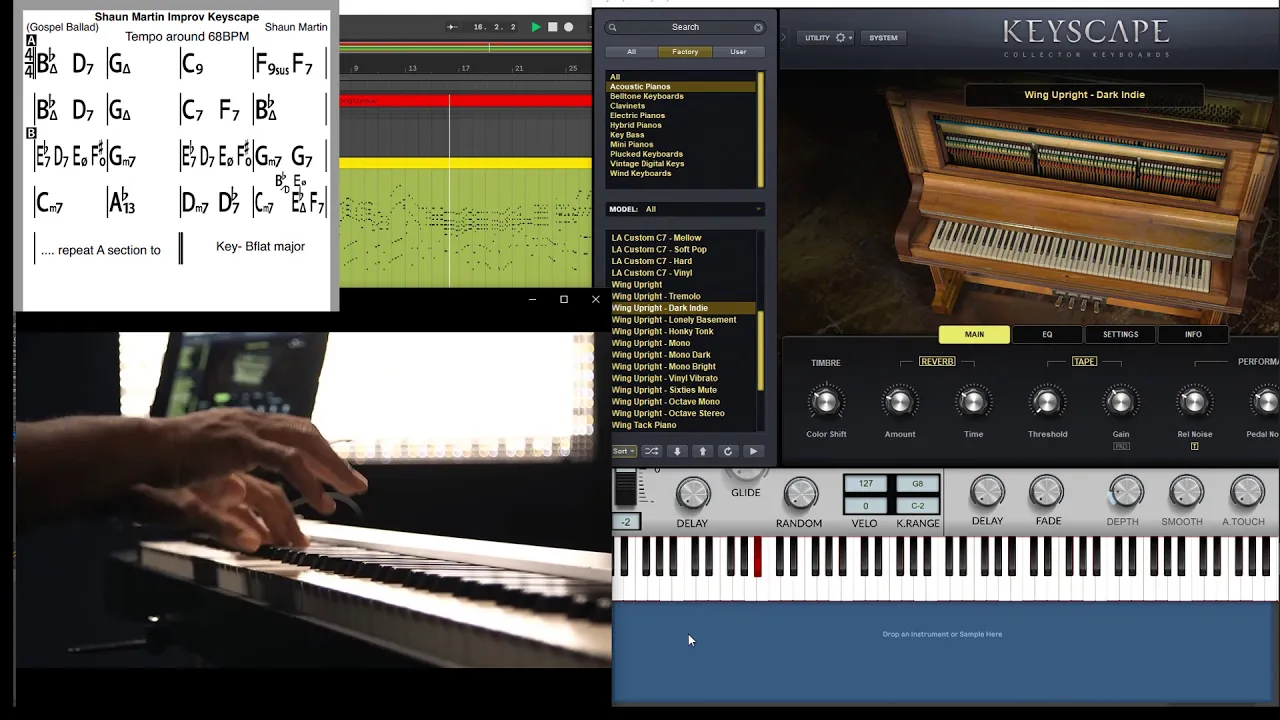Screen dimensions: 1280x720
Task: Toggle the TAPE section on or off
Action: 1084,361
